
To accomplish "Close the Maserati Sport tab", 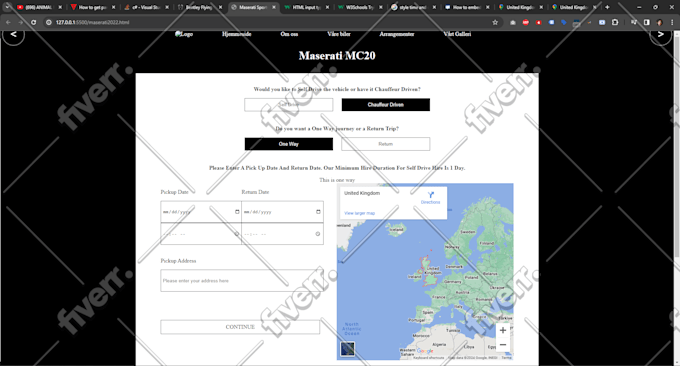I will pos(274,7).
